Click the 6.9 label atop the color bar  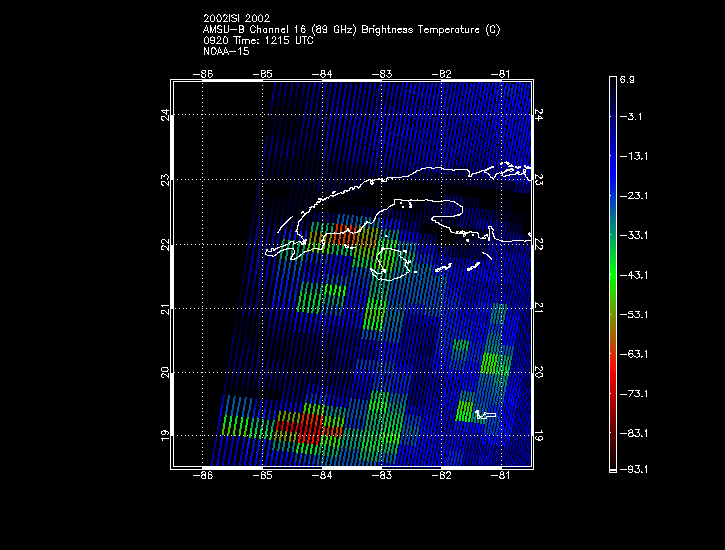[x=628, y=78]
